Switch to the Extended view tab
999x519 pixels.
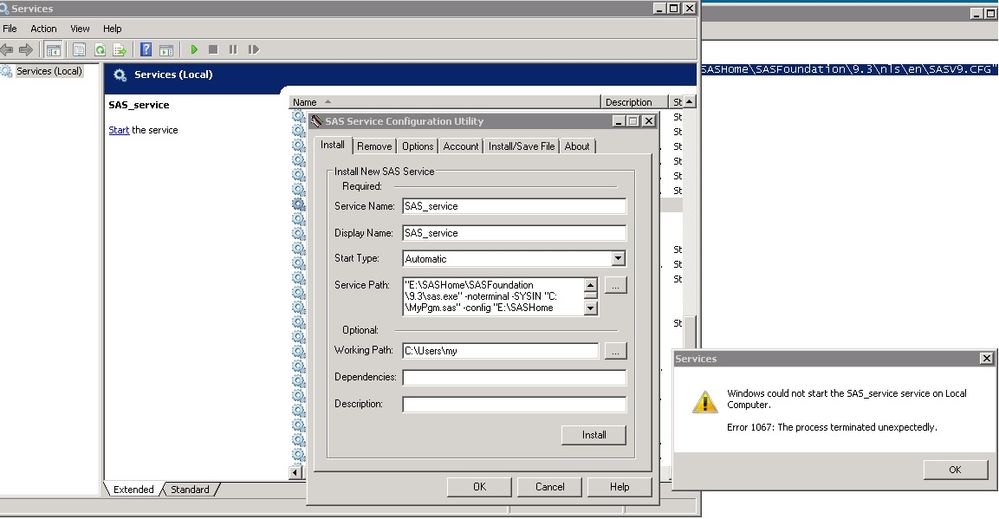133,489
